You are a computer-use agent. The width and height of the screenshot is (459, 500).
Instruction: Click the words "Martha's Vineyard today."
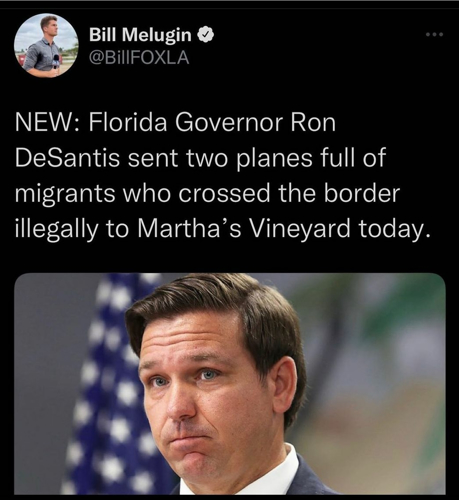[282, 229]
